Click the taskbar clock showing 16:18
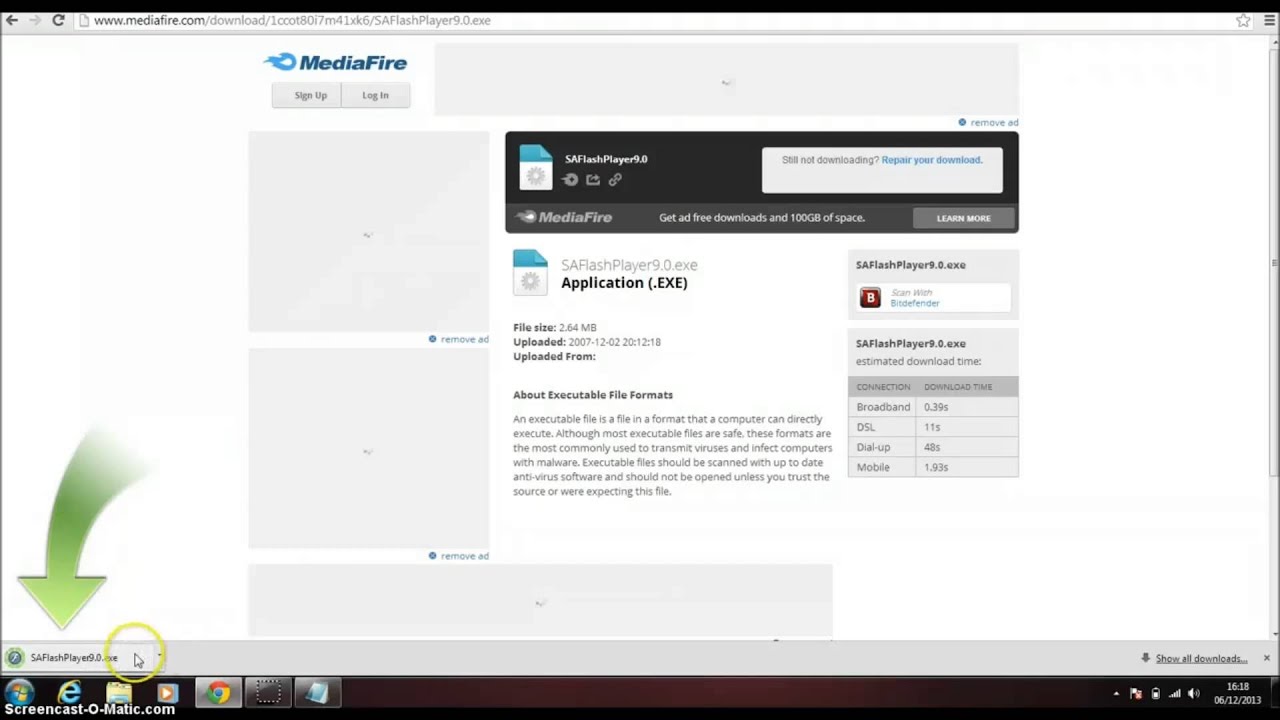1280x720 pixels. (1237, 693)
